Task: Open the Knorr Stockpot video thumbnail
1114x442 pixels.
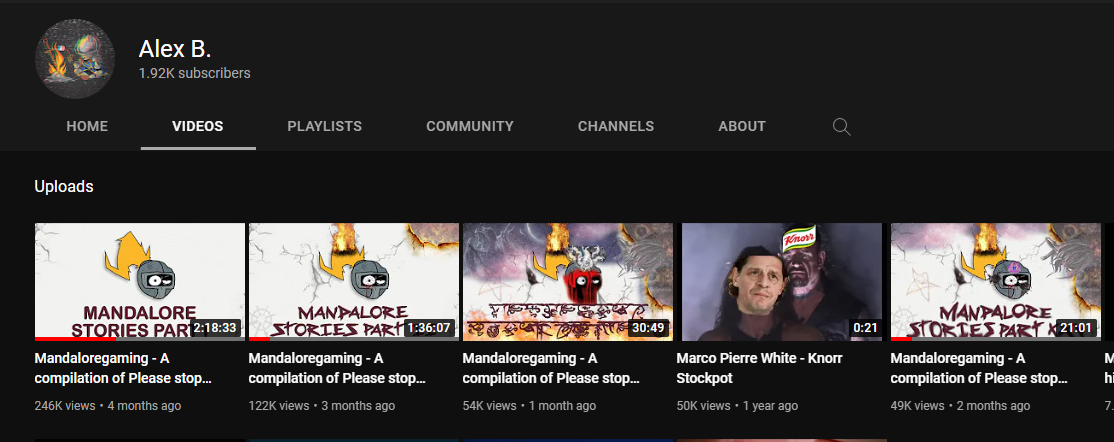Action: pos(782,282)
